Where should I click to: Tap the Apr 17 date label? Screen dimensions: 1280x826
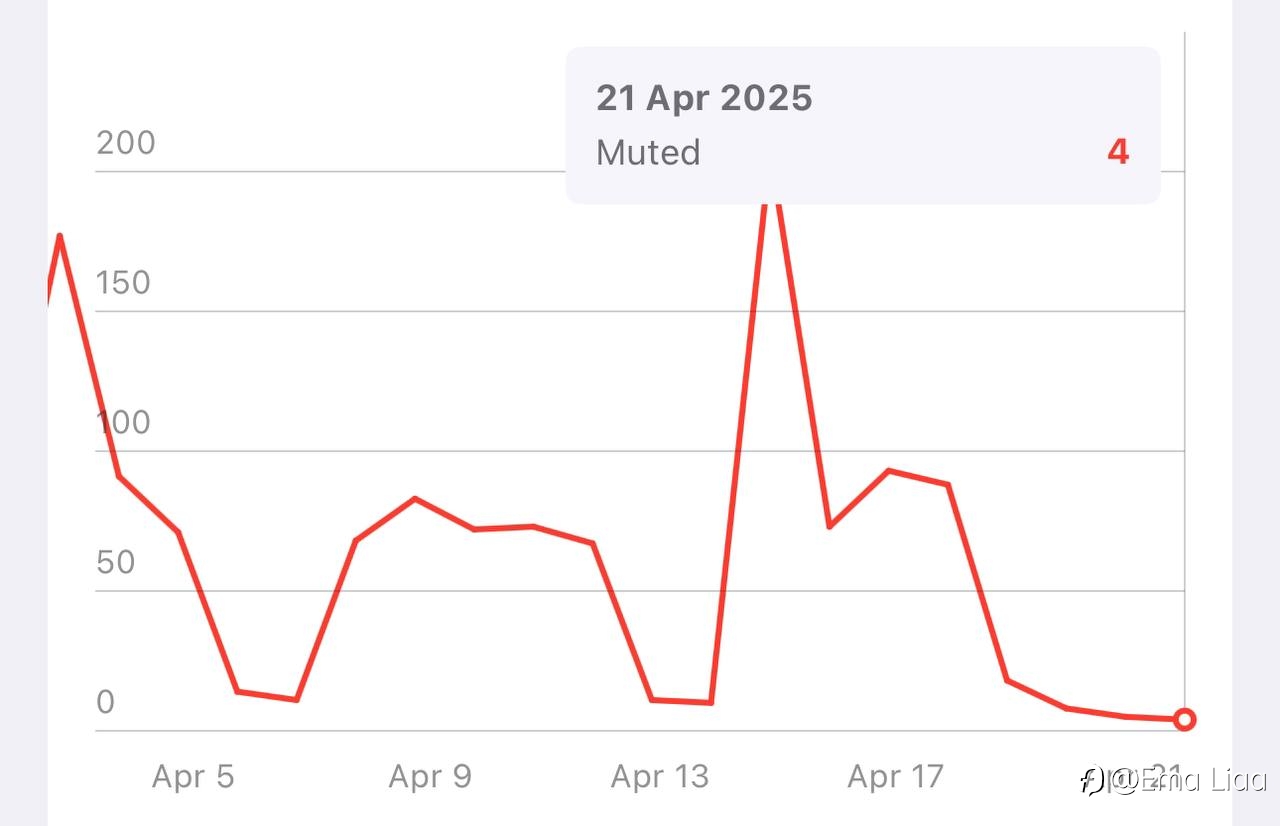(896, 776)
